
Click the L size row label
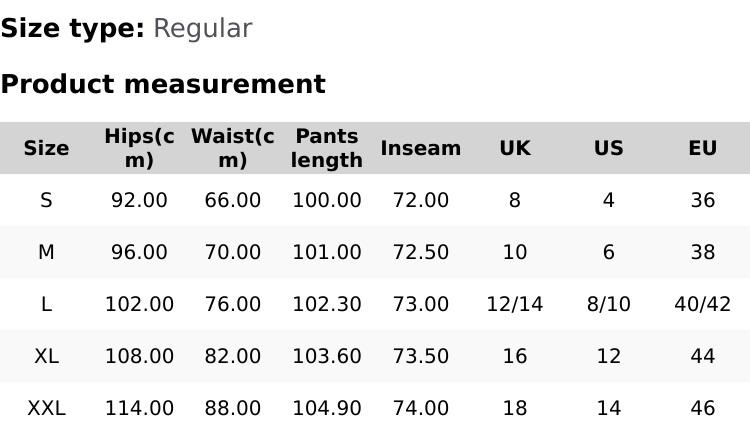click(46, 304)
